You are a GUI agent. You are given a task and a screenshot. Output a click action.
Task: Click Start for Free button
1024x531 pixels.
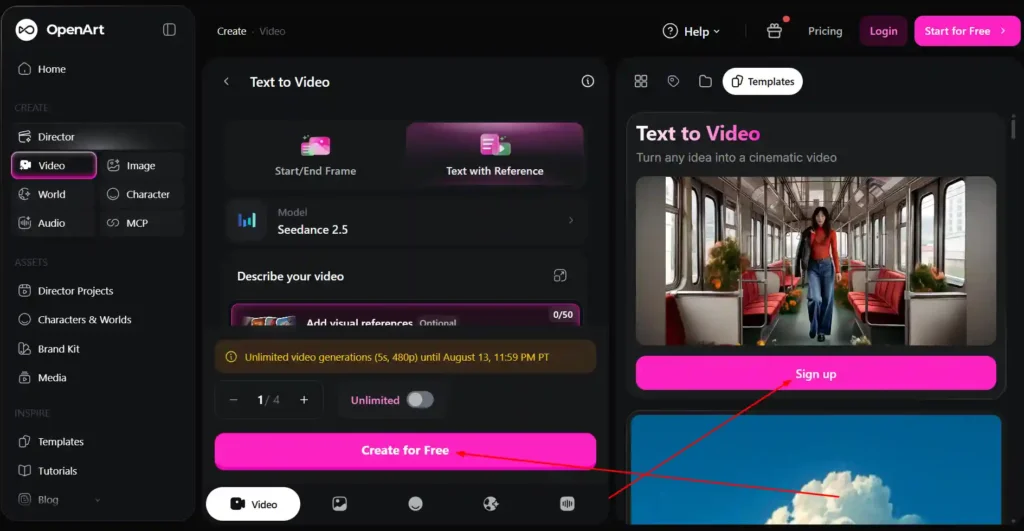[967, 31]
